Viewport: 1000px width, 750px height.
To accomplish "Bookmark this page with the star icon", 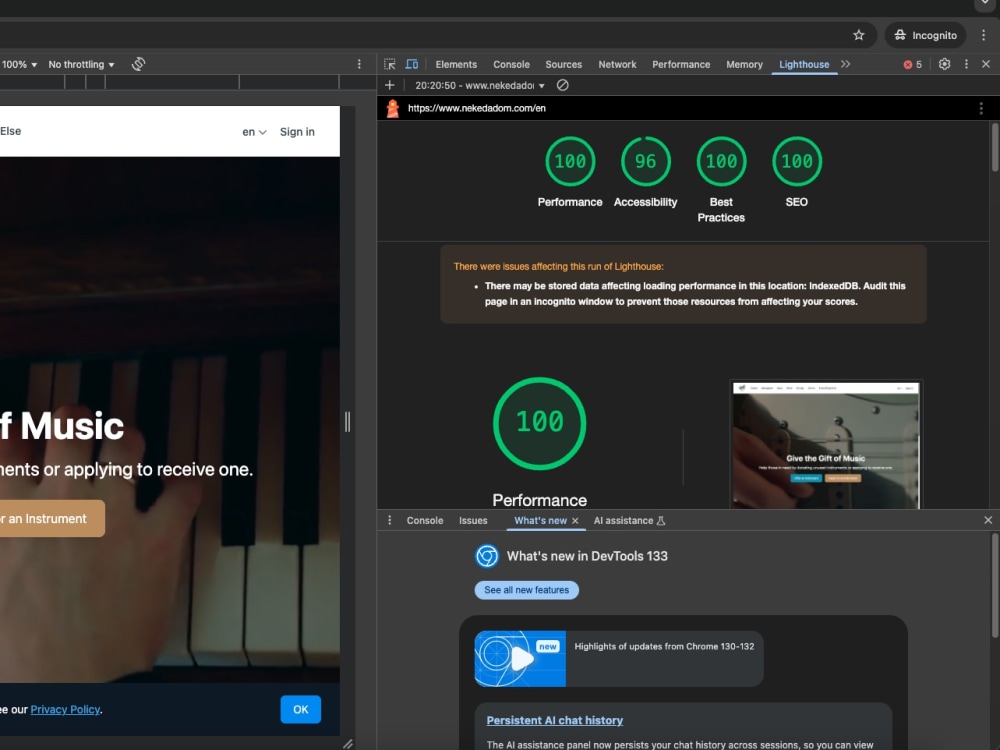I will (x=858, y=35).
